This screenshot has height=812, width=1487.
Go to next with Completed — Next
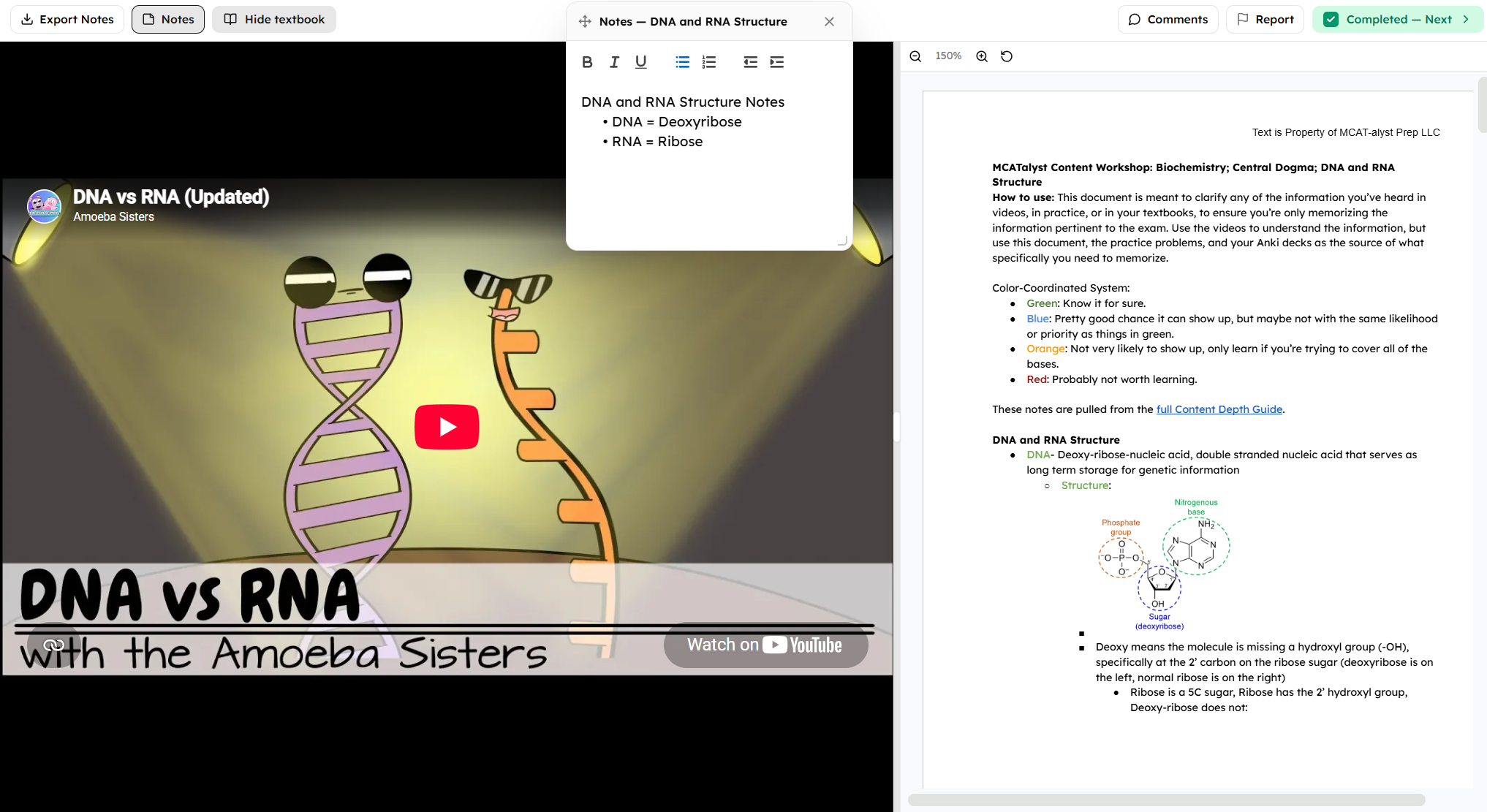(1397, 20)
